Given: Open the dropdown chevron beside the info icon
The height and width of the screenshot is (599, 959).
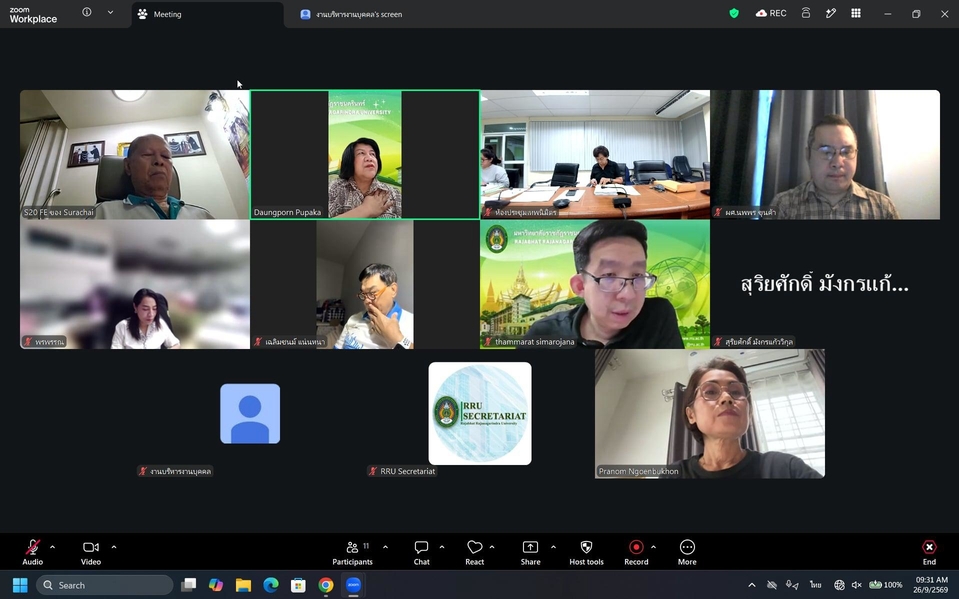Looking at the screenshot, I should [x=110, y=12].
